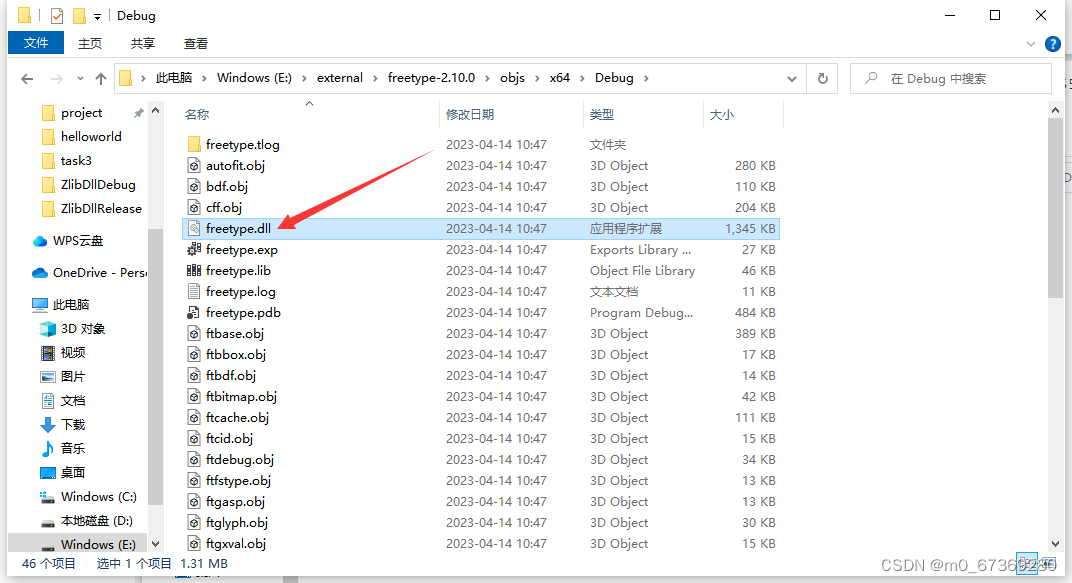1072x583 pixels.
Task: Expand the ribbon chevron
Action: pos(1030,44)
